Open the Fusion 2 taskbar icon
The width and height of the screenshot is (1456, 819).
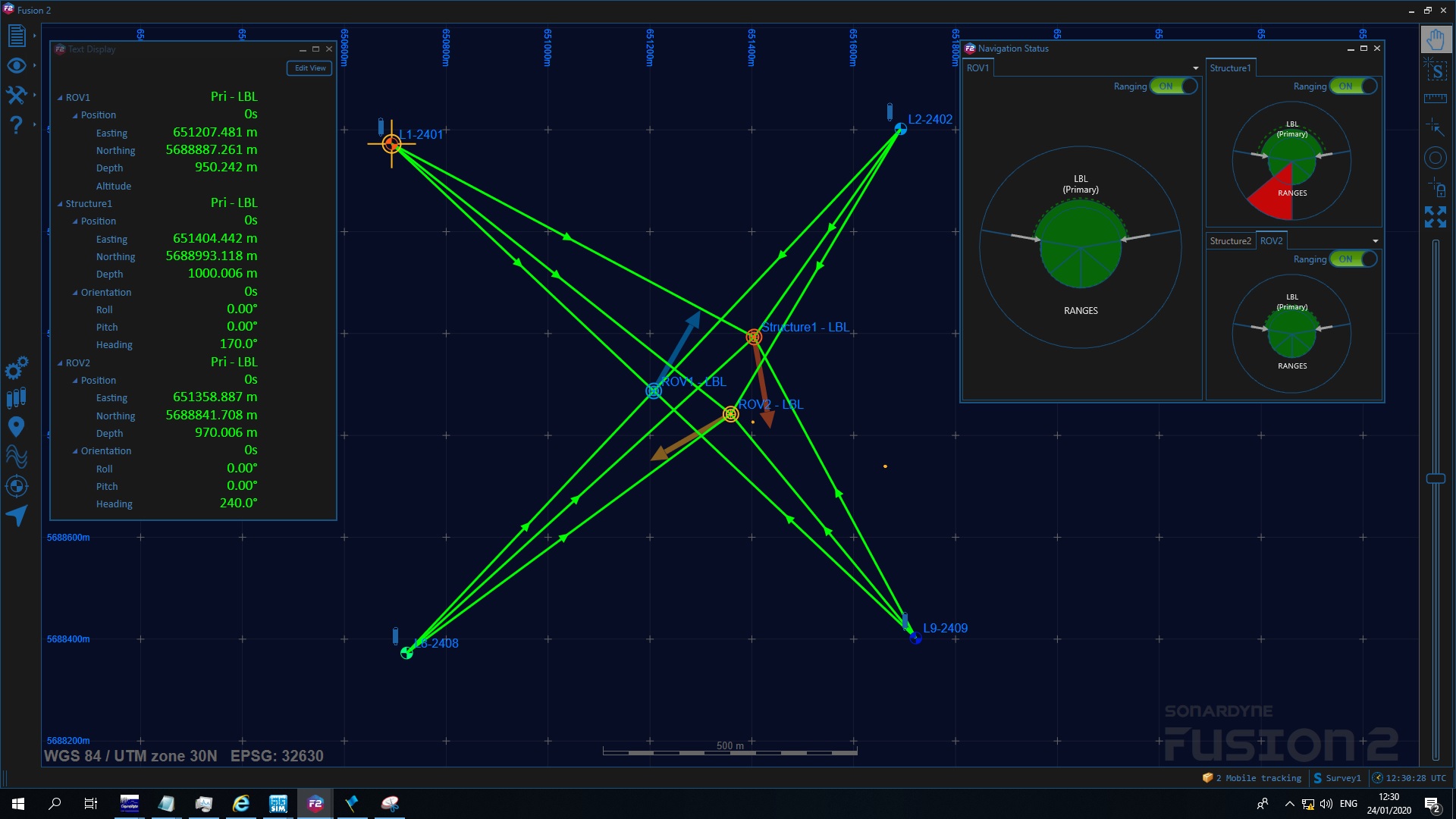[315, 803]
